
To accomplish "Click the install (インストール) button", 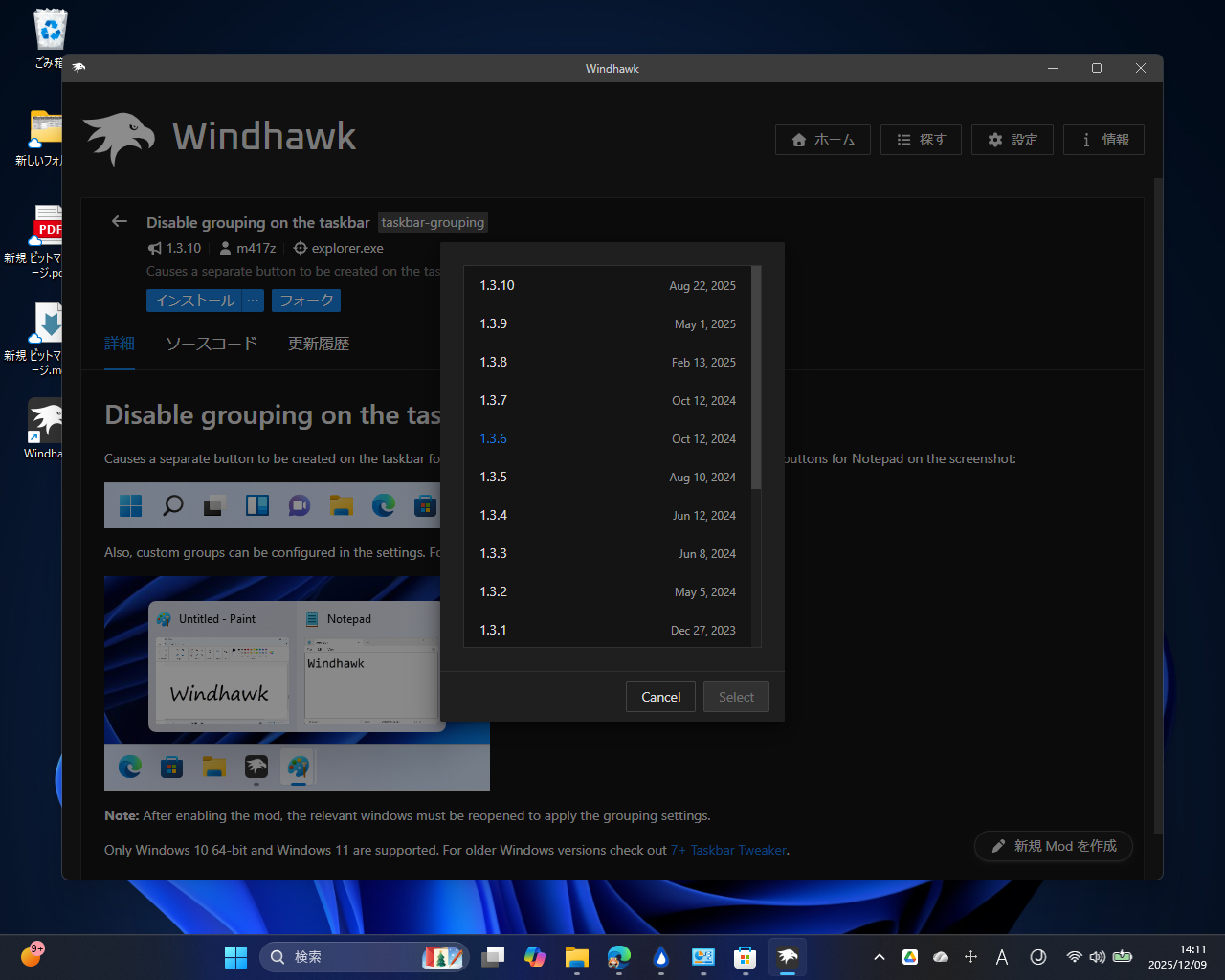I will [194, 301].
